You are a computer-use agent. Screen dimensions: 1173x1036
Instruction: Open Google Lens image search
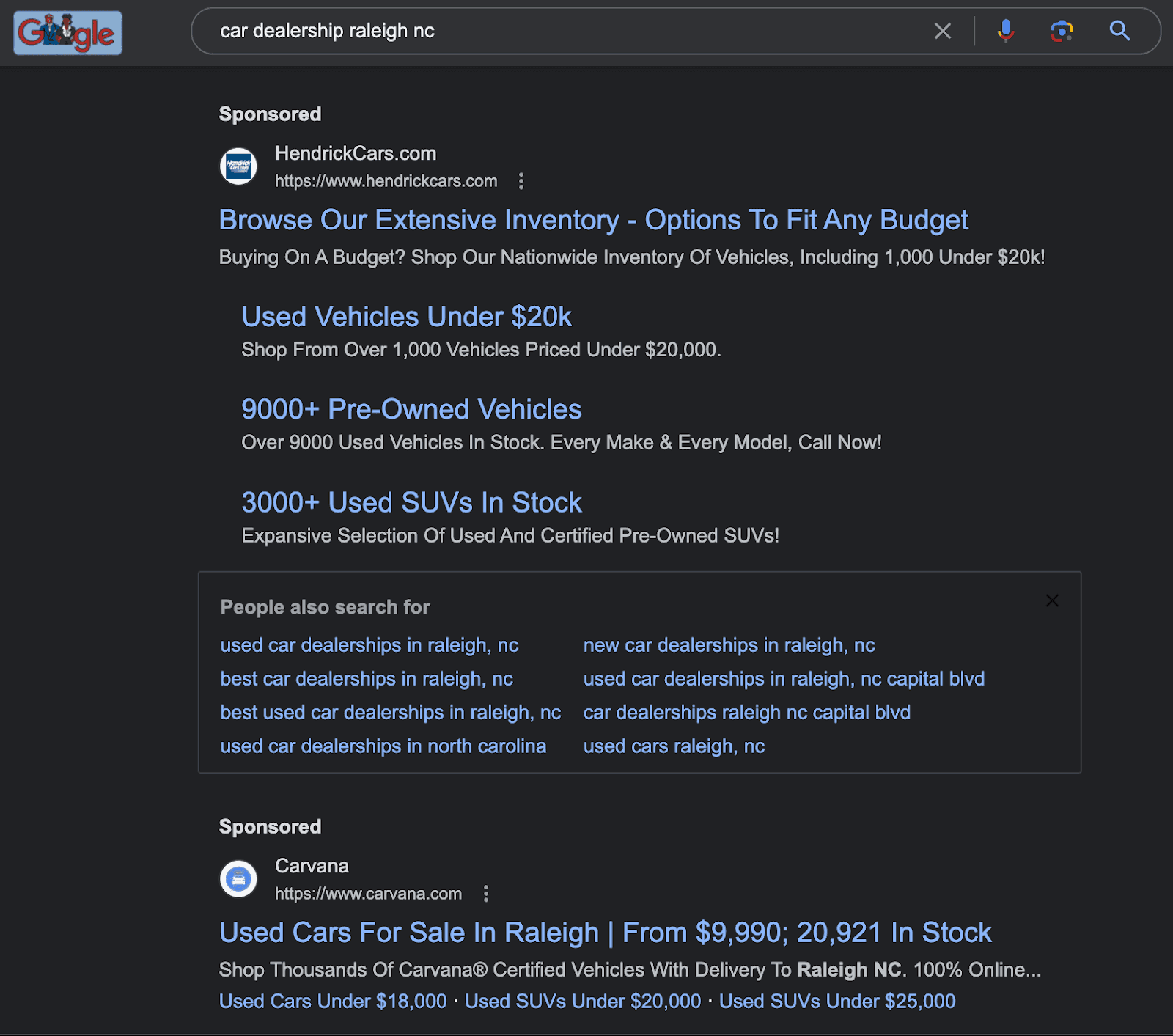(x=1061, y=31)
